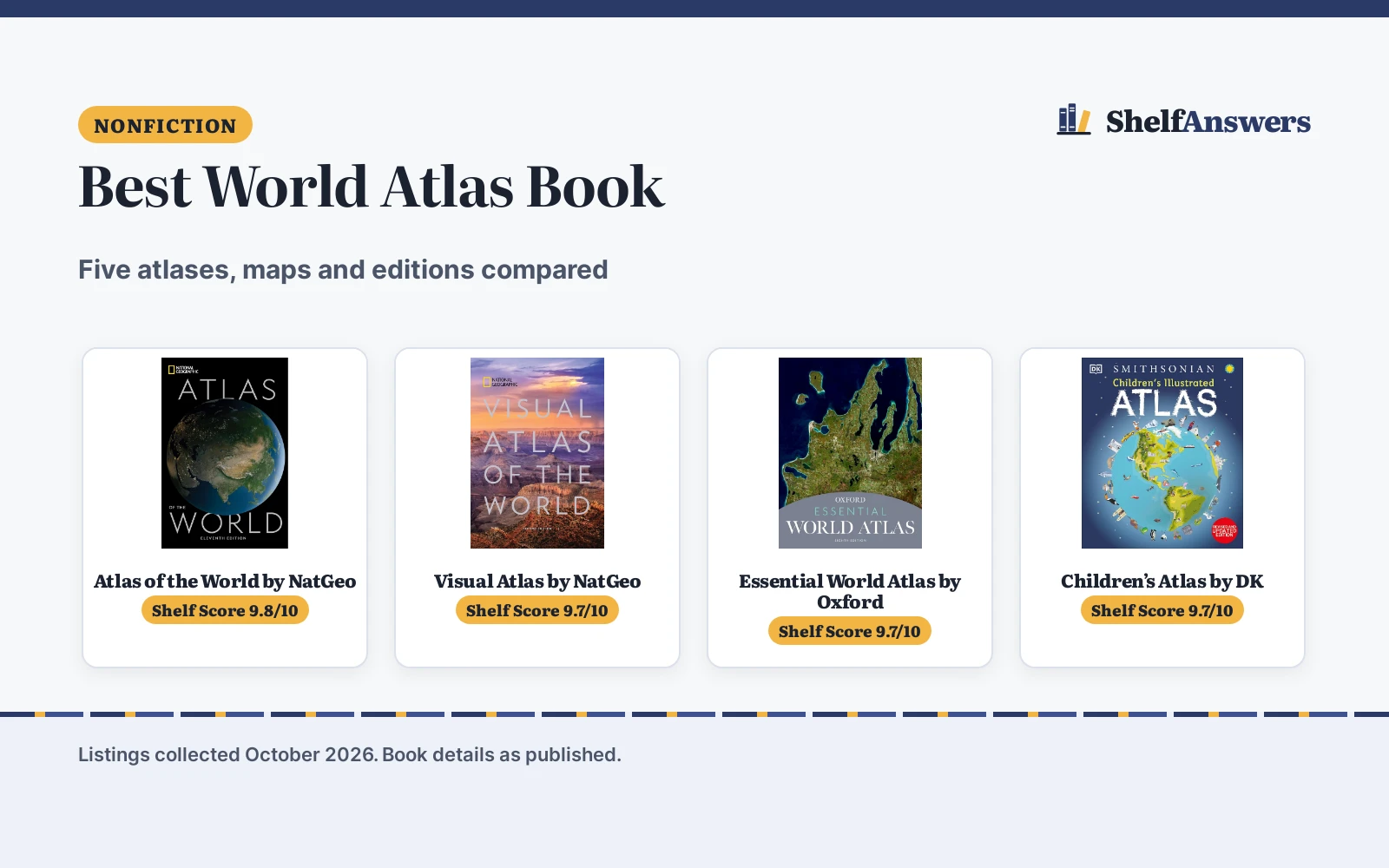Click the Shelf Score 9.8/10 badge
Screen dimensions: 1389x868
[x=225, y=610]
